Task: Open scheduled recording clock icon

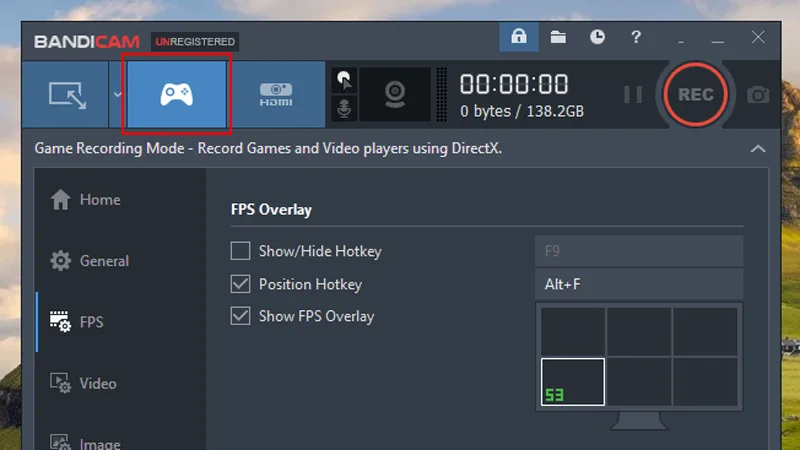Action: pos(597,37)
